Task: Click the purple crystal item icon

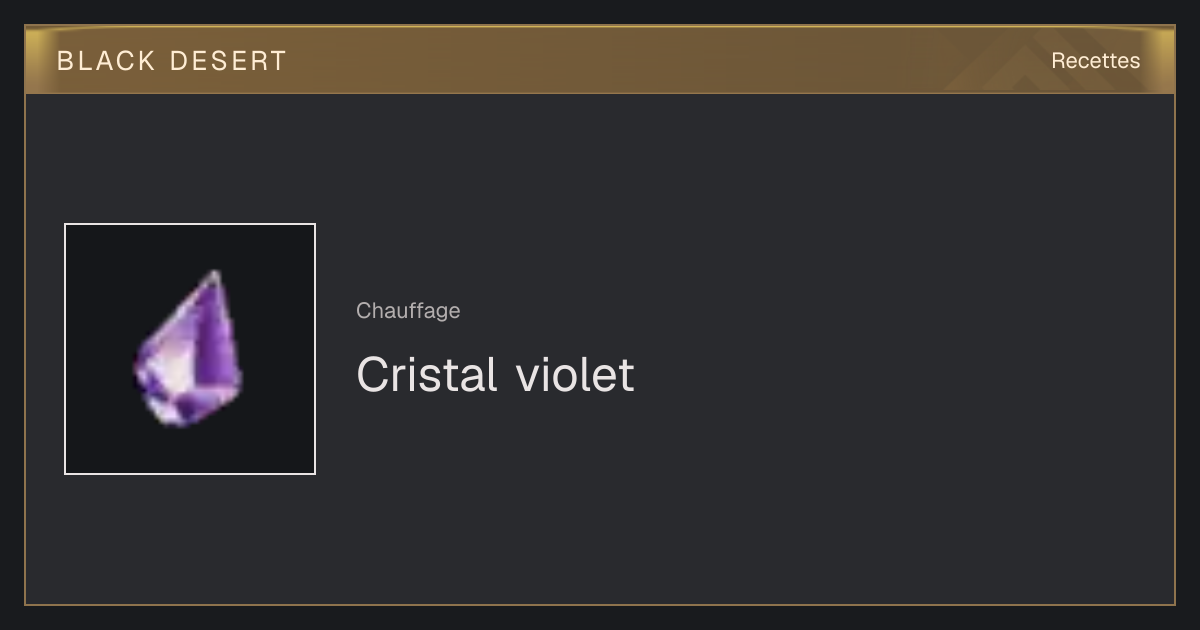Action: (x=189, y=349)
